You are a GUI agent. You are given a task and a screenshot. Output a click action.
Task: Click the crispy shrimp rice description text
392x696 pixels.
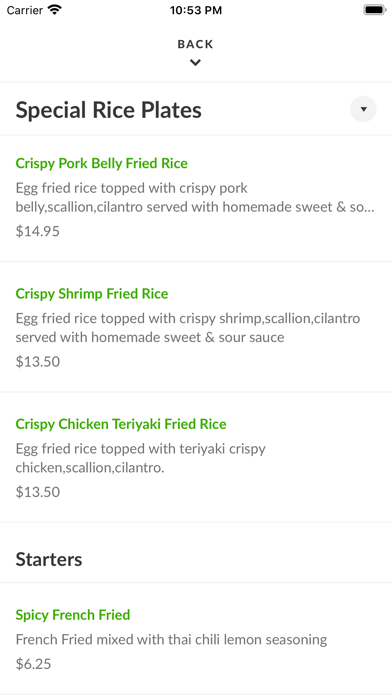point(188,328)
